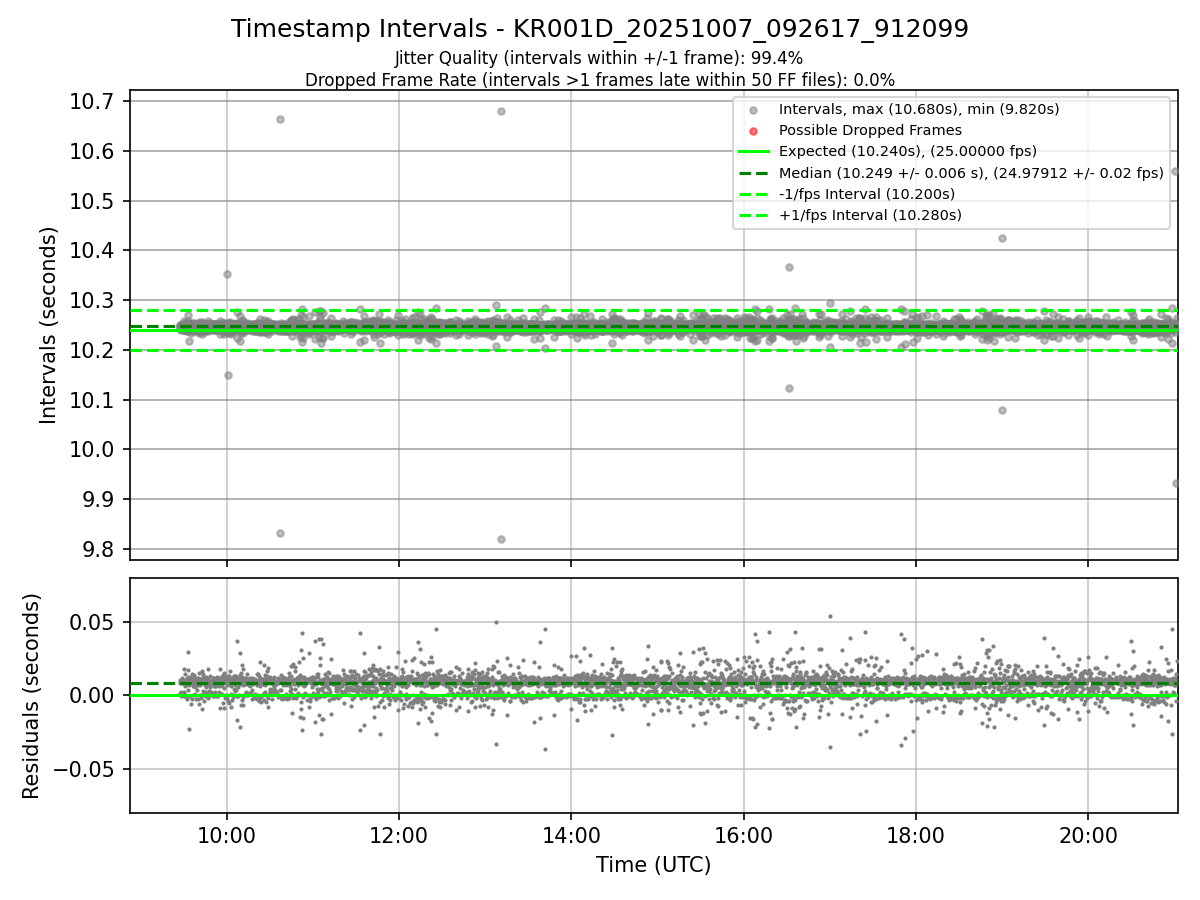
Task: Click the outlier point near 10.37s around 16:30
Action: pos(789,267)
